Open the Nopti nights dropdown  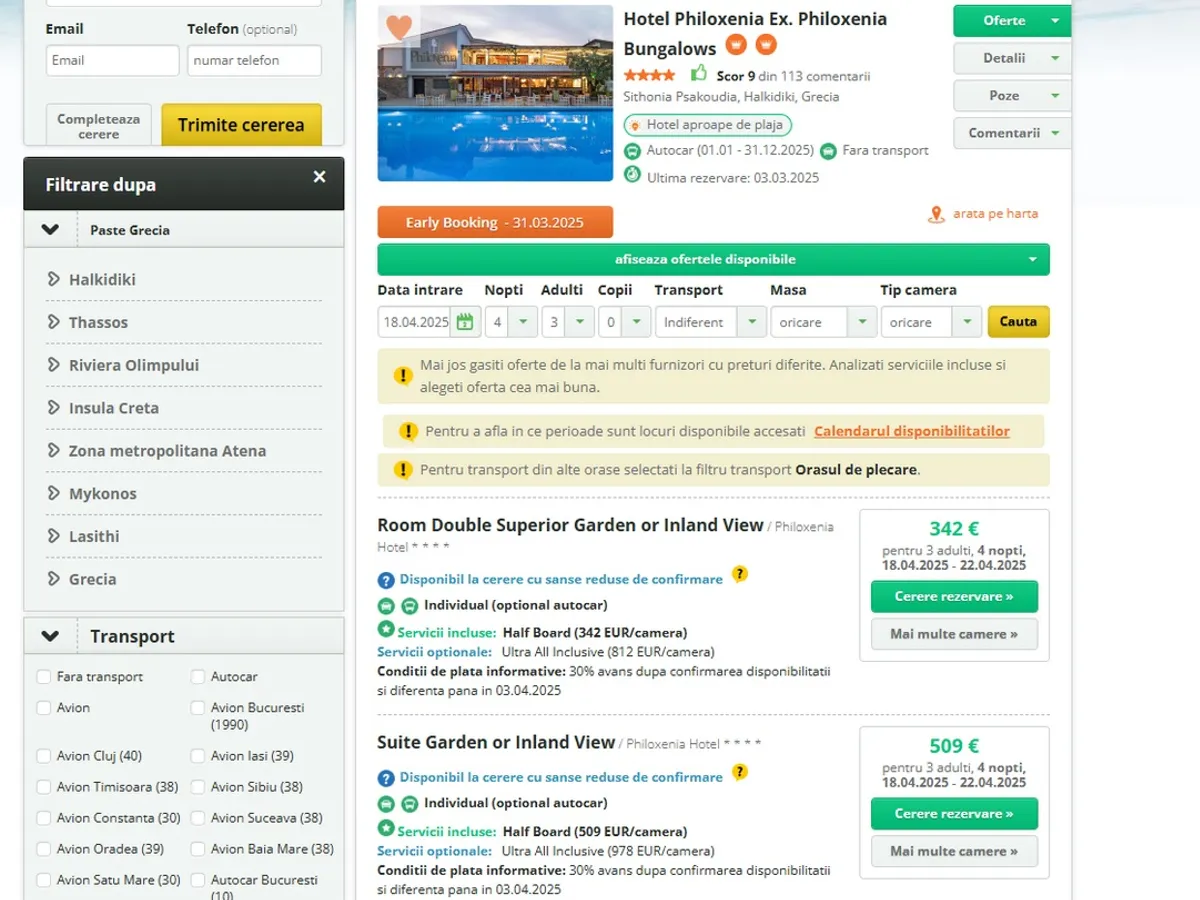(x=510, y=322)
